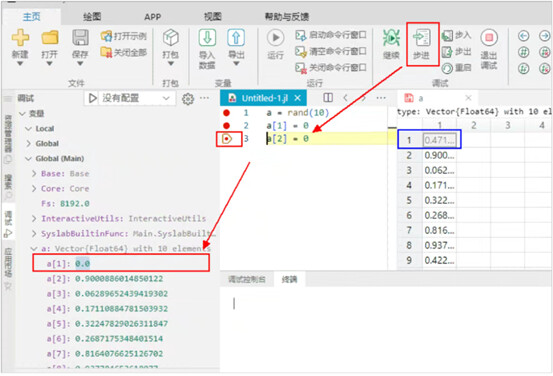The width and height of the screenshot is (553, 376).
Task: Open editor more actions ellipsis
Action: tap(381, 98)
